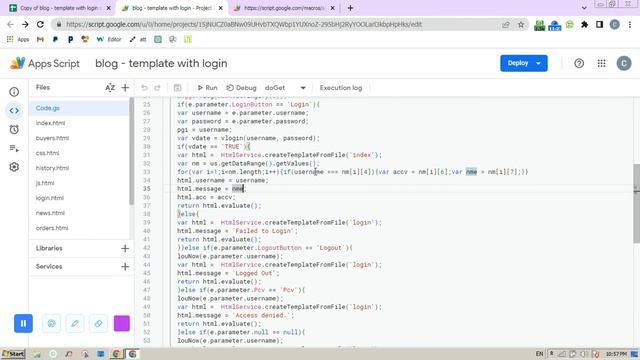Add a library with plus icon
The image size is (640, 360).
tap(125, 248)
